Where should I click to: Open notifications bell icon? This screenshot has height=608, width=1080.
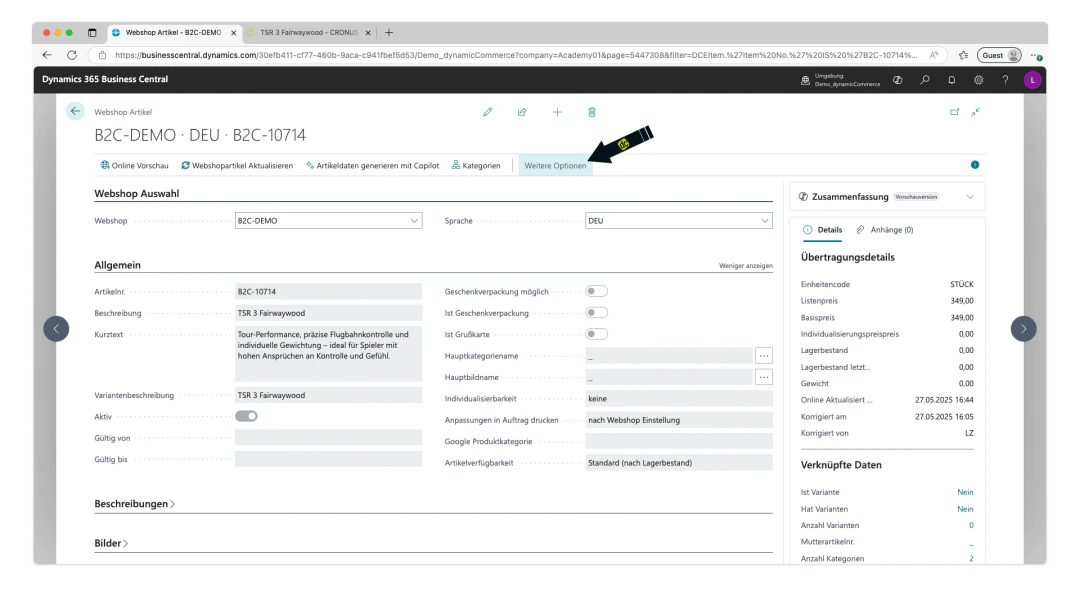click(952, 80)
